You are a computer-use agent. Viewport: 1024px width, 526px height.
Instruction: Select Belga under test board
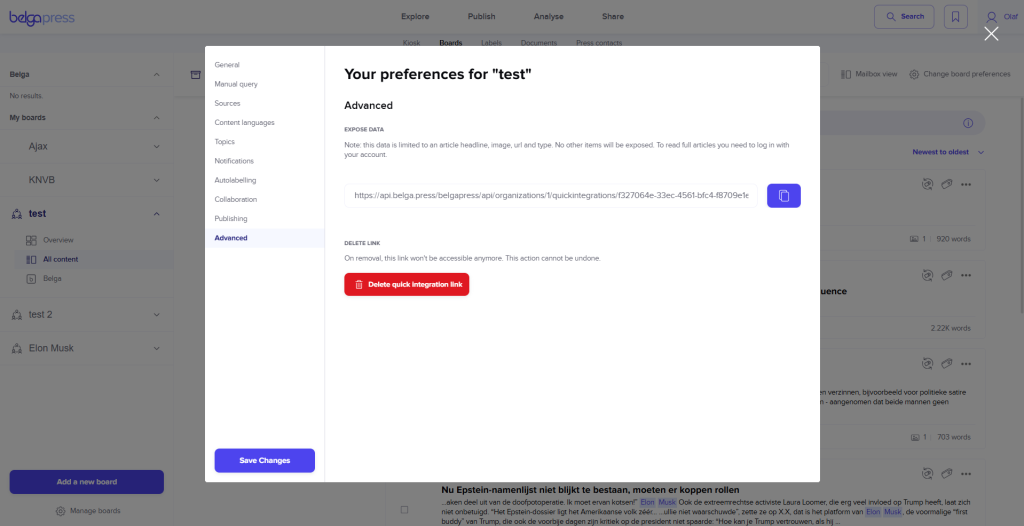click(52, 278)
